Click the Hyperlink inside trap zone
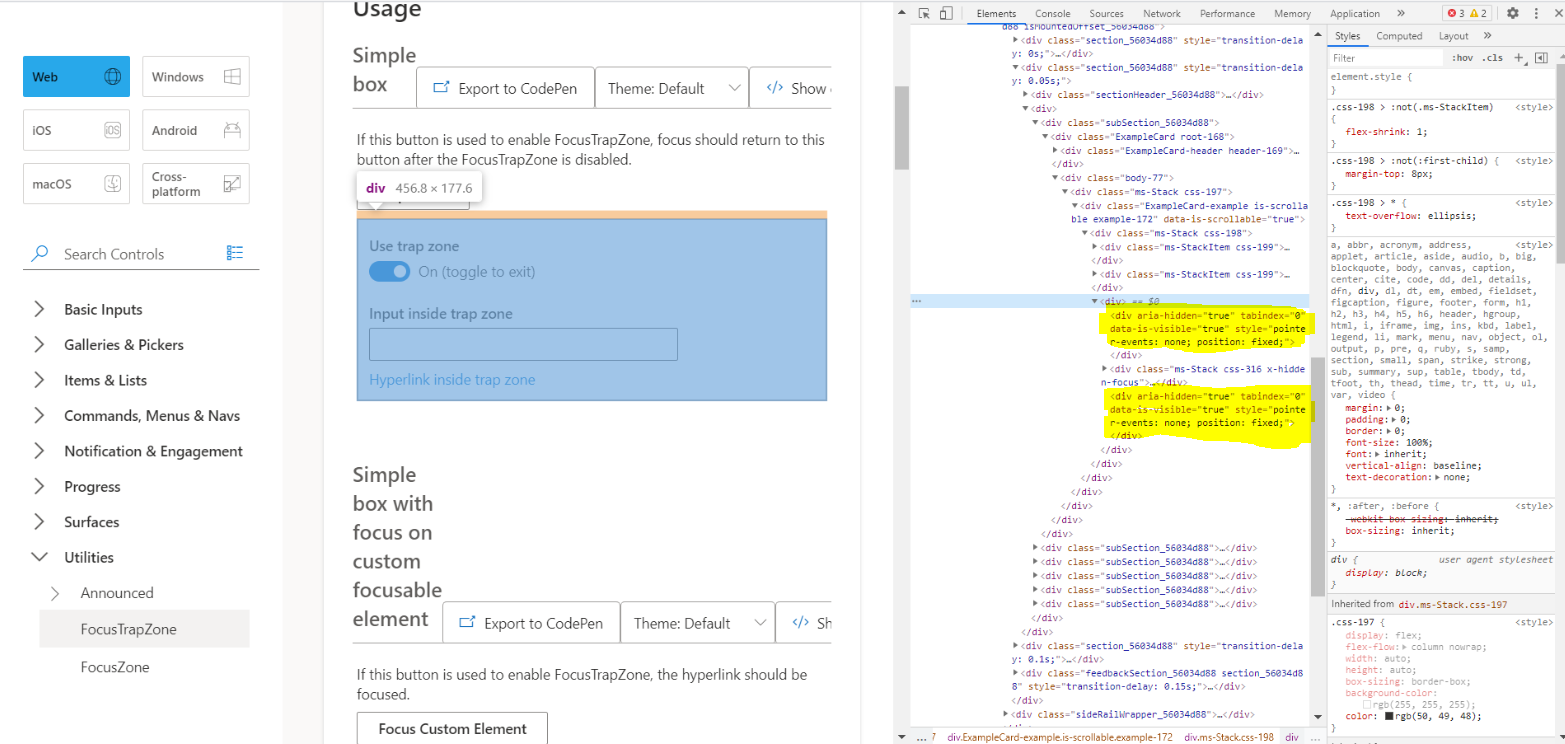Image resolution: width=1565 pixels, height=744 pixels. click(452, 380)
